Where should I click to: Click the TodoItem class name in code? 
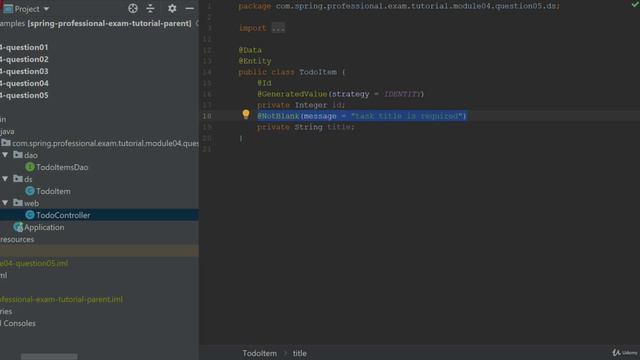pyautogui.click(x=318, y=72)
